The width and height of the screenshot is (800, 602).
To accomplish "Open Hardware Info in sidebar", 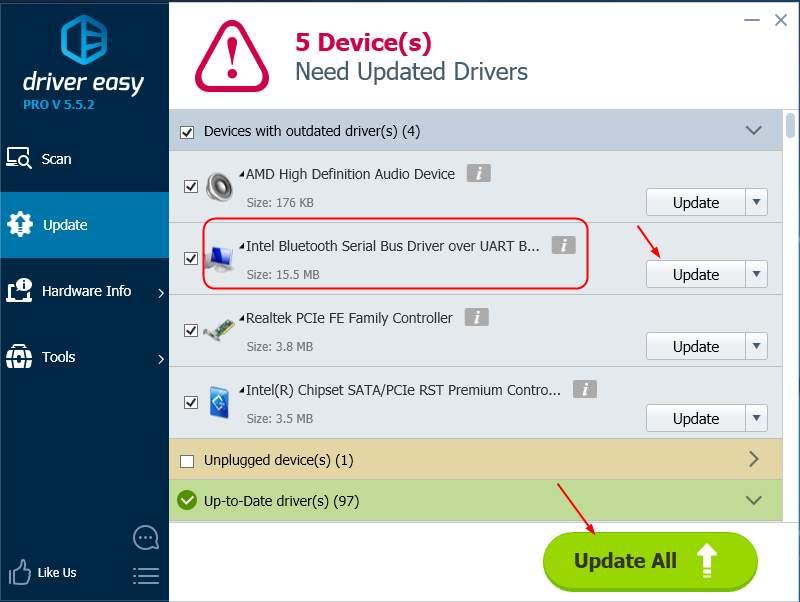I will [x=84, y=291].
